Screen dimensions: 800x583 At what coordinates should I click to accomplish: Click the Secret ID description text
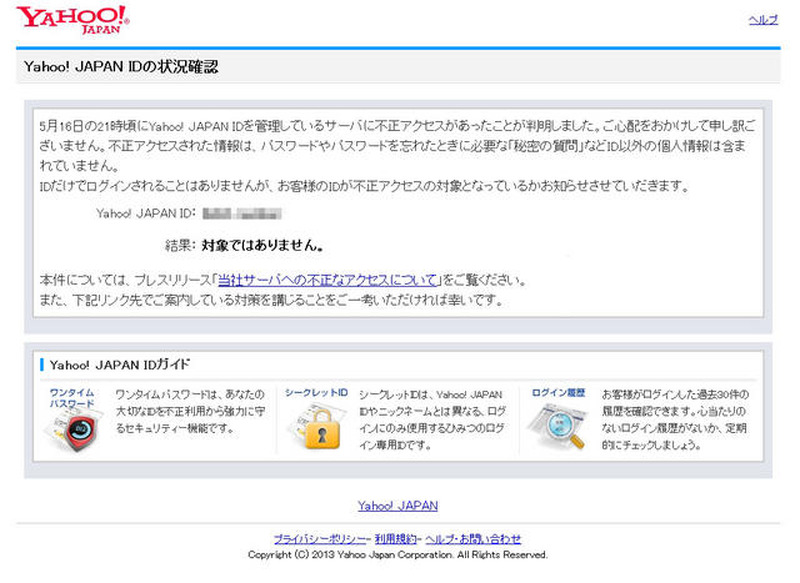coord(430,420)
